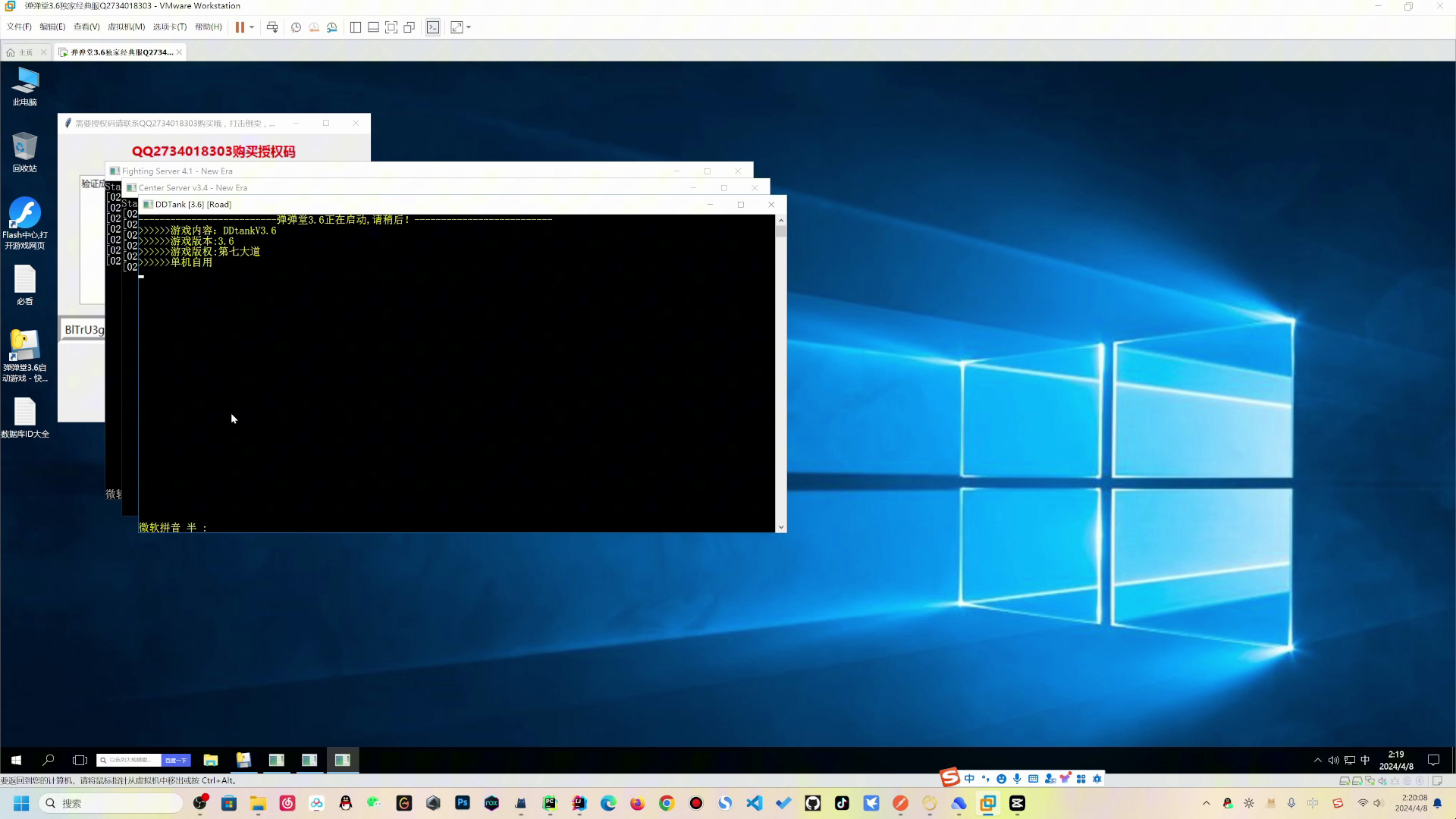Open the 此电脑 desktop icon
Image resolution: width=1456 pixels, height=819 pixels.
pyautogui.click(x=24, y=86)
